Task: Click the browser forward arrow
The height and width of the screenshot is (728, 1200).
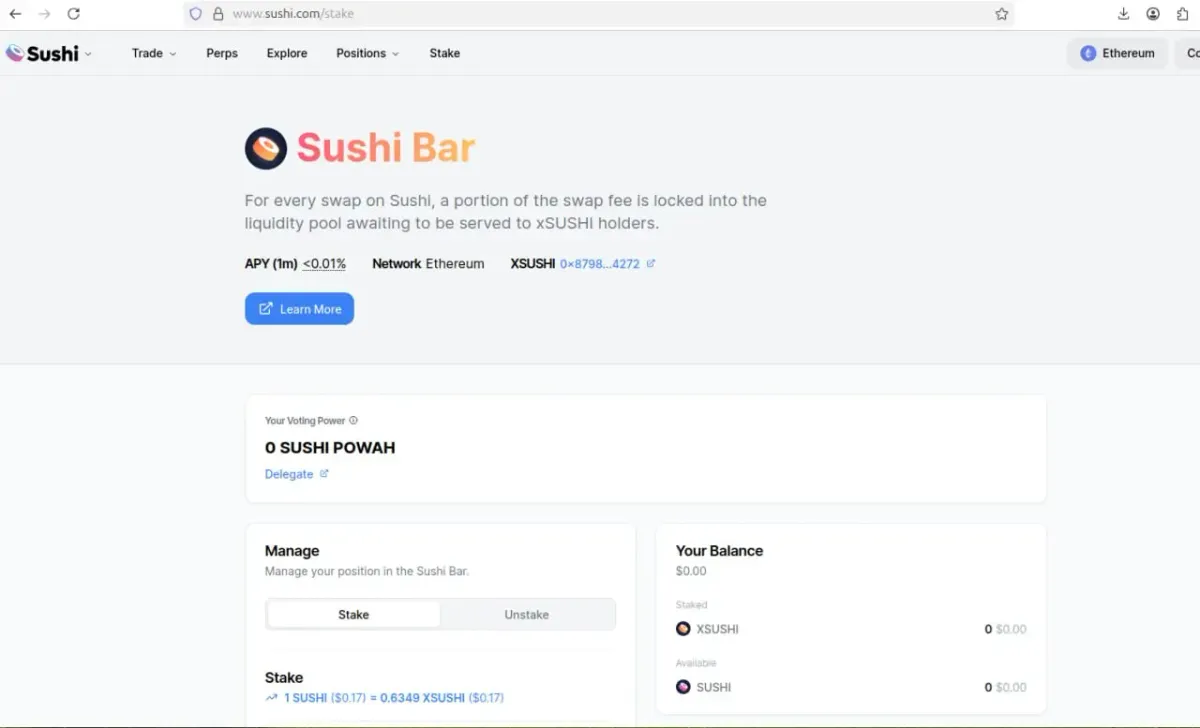Action: [44, 14]
